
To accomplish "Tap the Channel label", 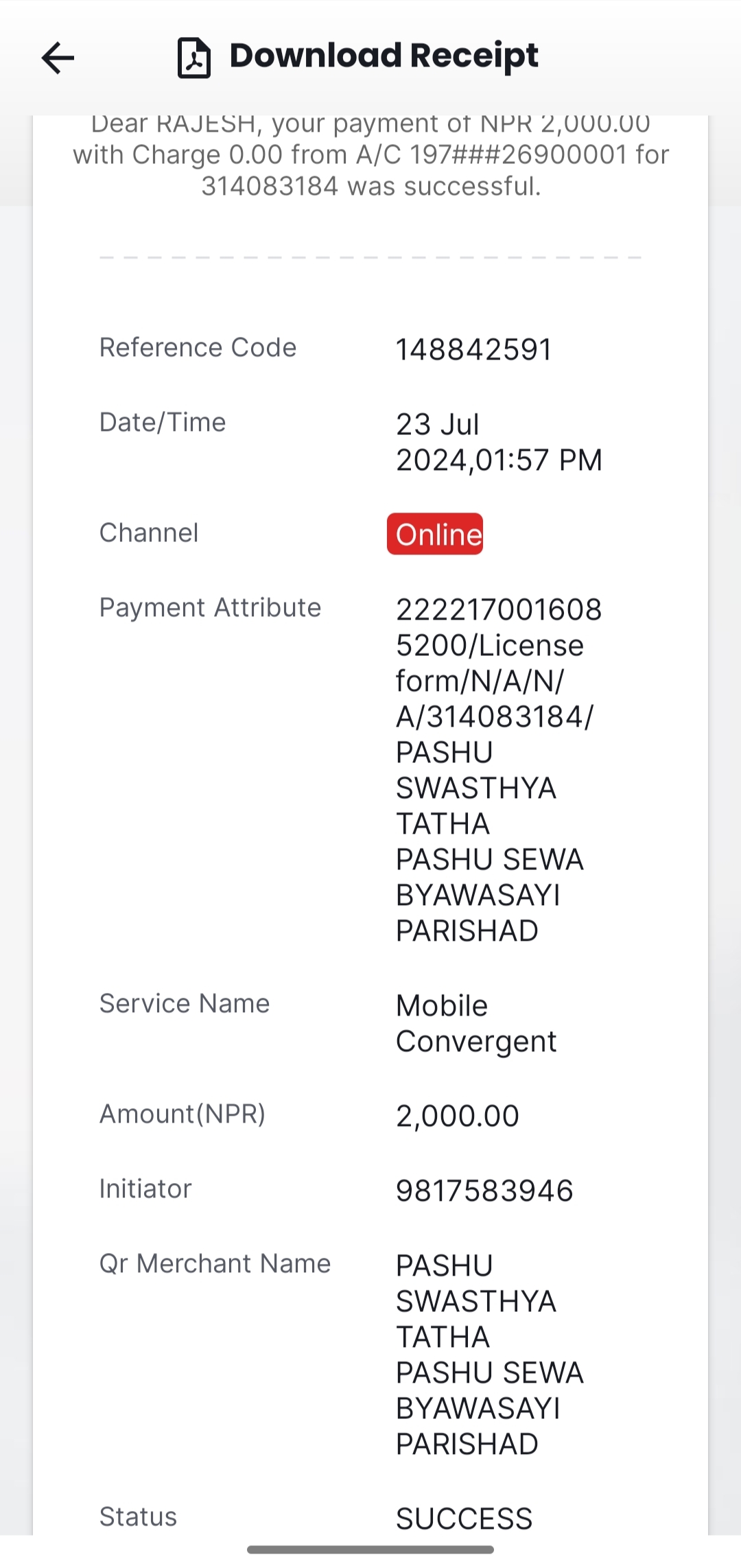I will pos(149,533).
